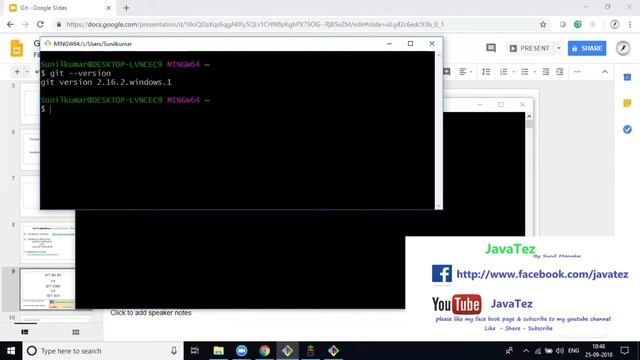Open the Windows action center notifications
The width and height of the screenshot is (640, 360).
pos(624,351)
